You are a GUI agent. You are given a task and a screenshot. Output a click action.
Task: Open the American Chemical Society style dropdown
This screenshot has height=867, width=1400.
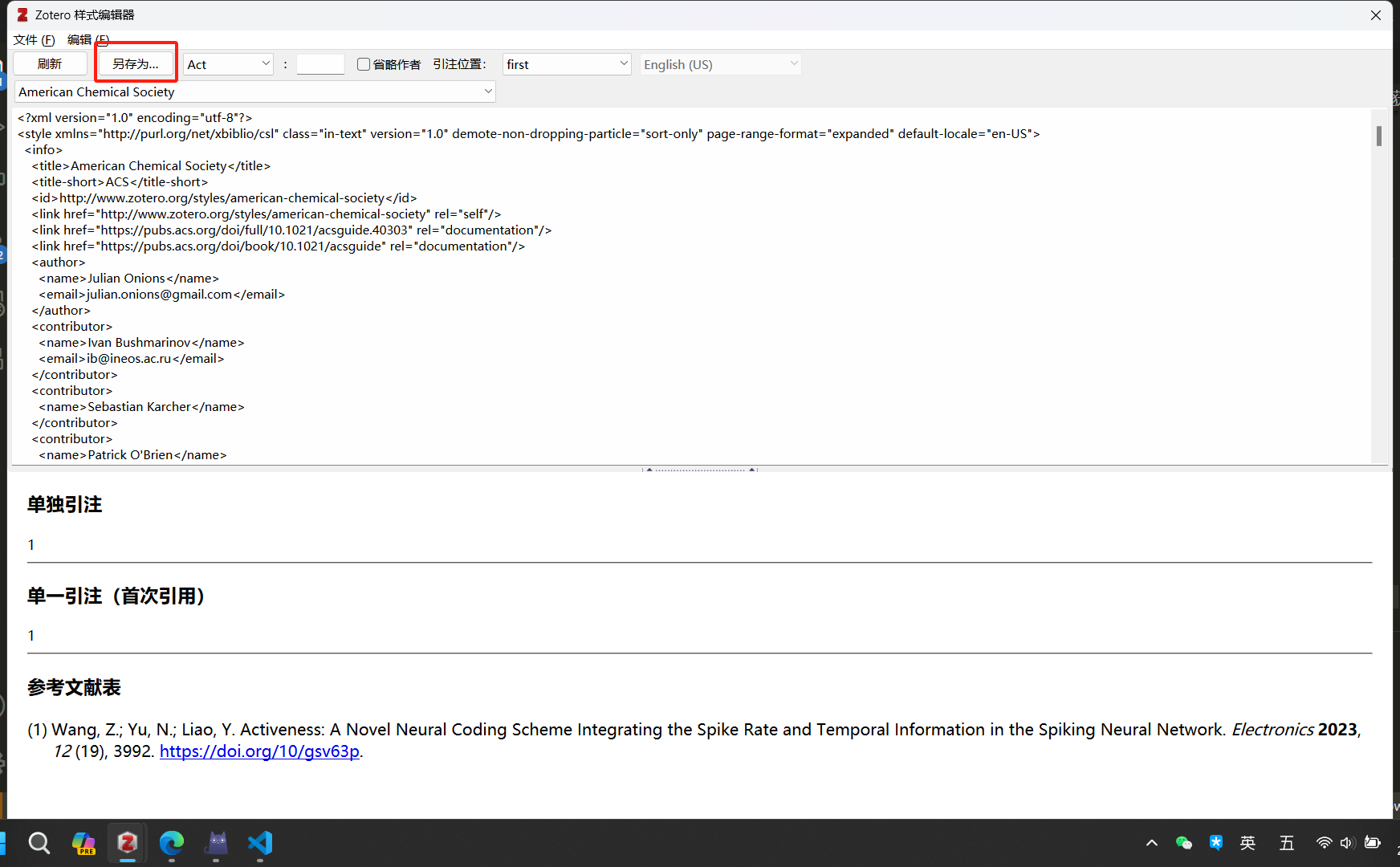254,92
